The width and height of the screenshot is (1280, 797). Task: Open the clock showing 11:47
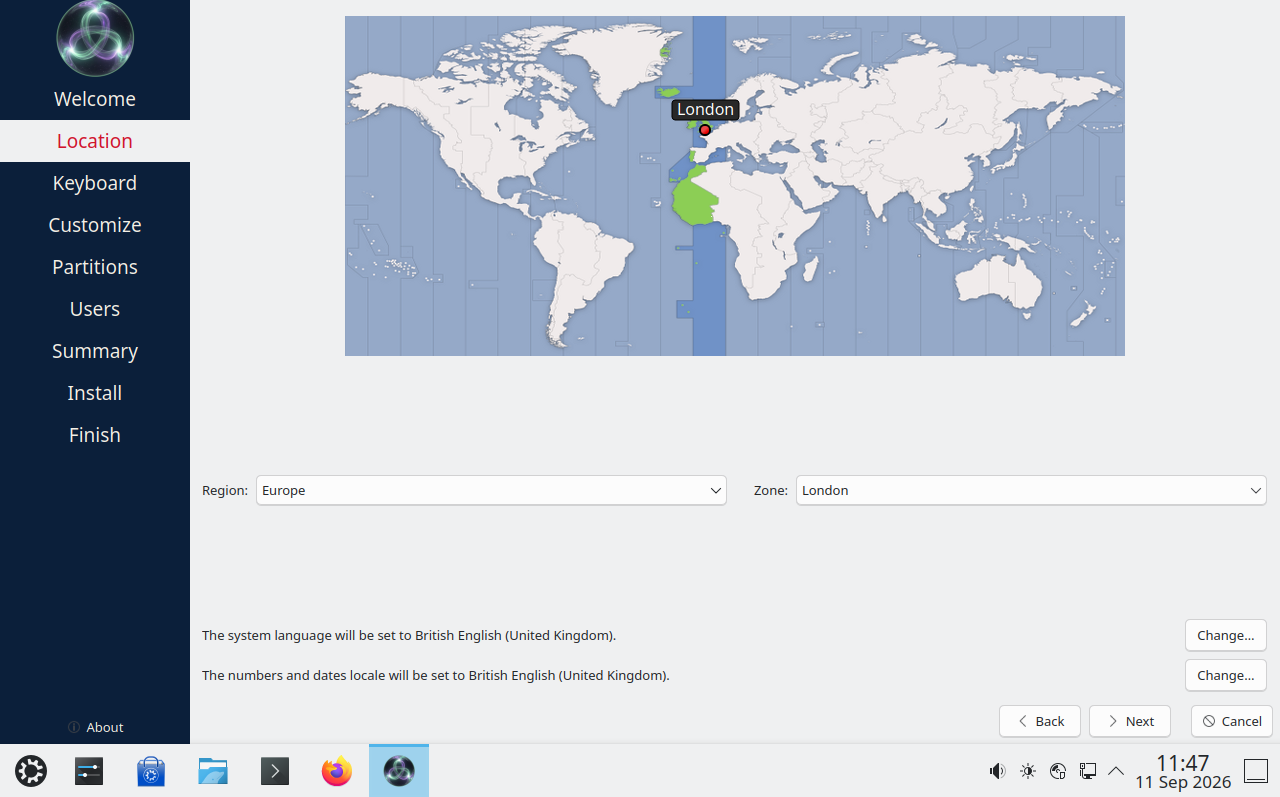point(1183,771)
